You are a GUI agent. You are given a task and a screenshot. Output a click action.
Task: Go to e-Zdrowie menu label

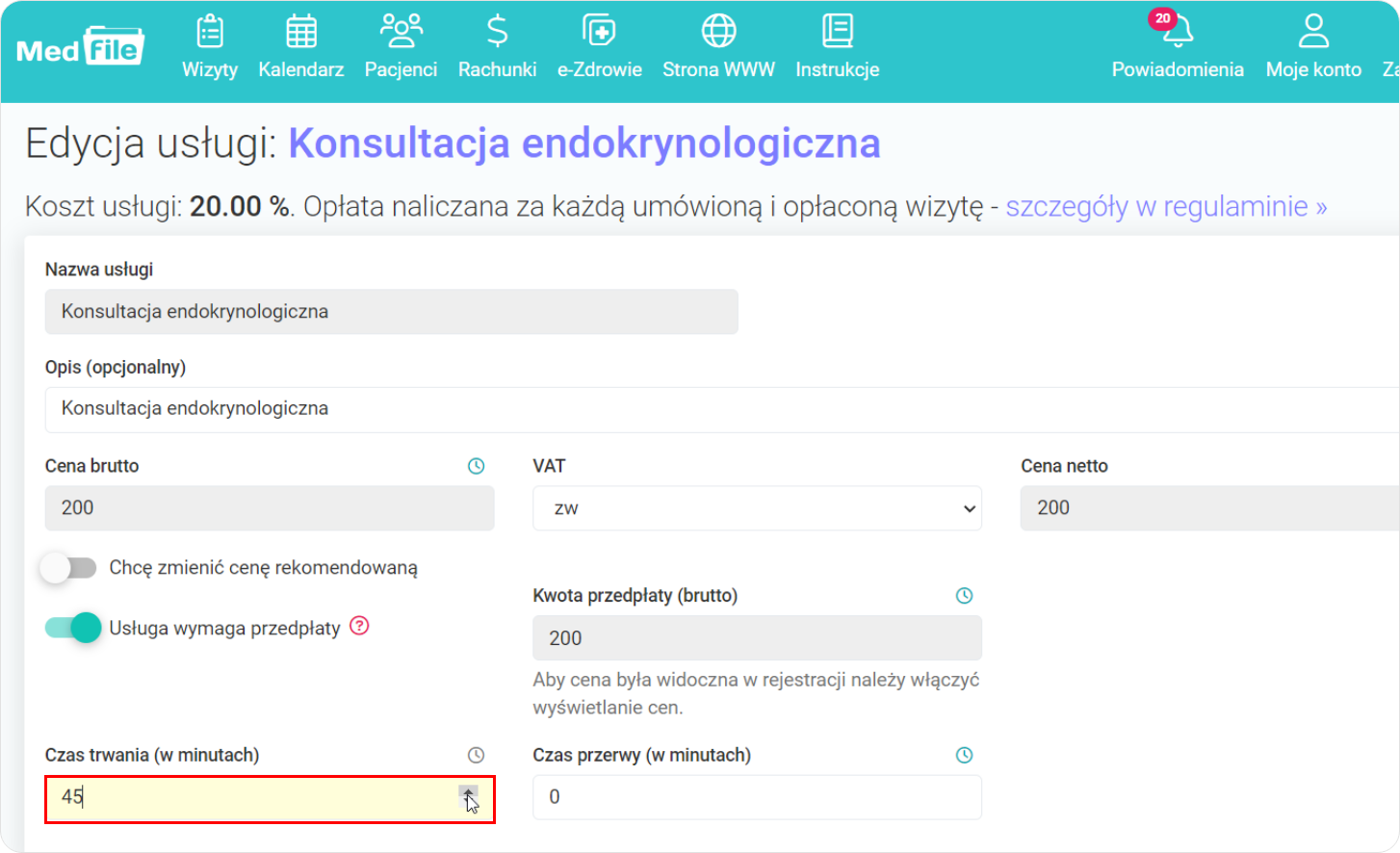pos(599,69)
